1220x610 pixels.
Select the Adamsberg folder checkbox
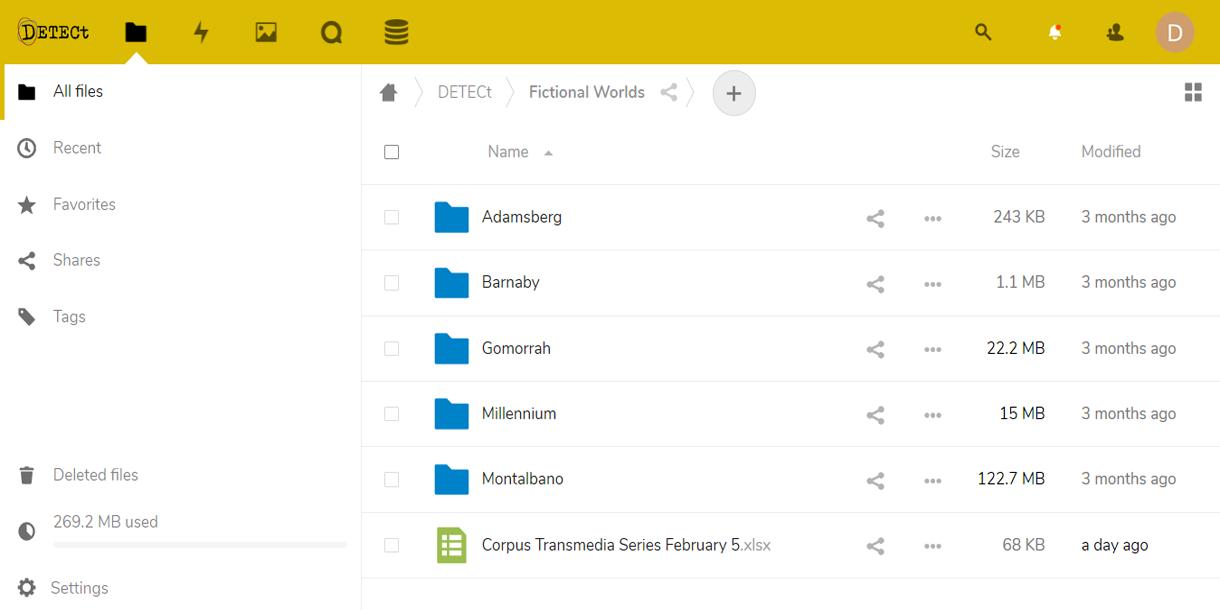[392, 217]
